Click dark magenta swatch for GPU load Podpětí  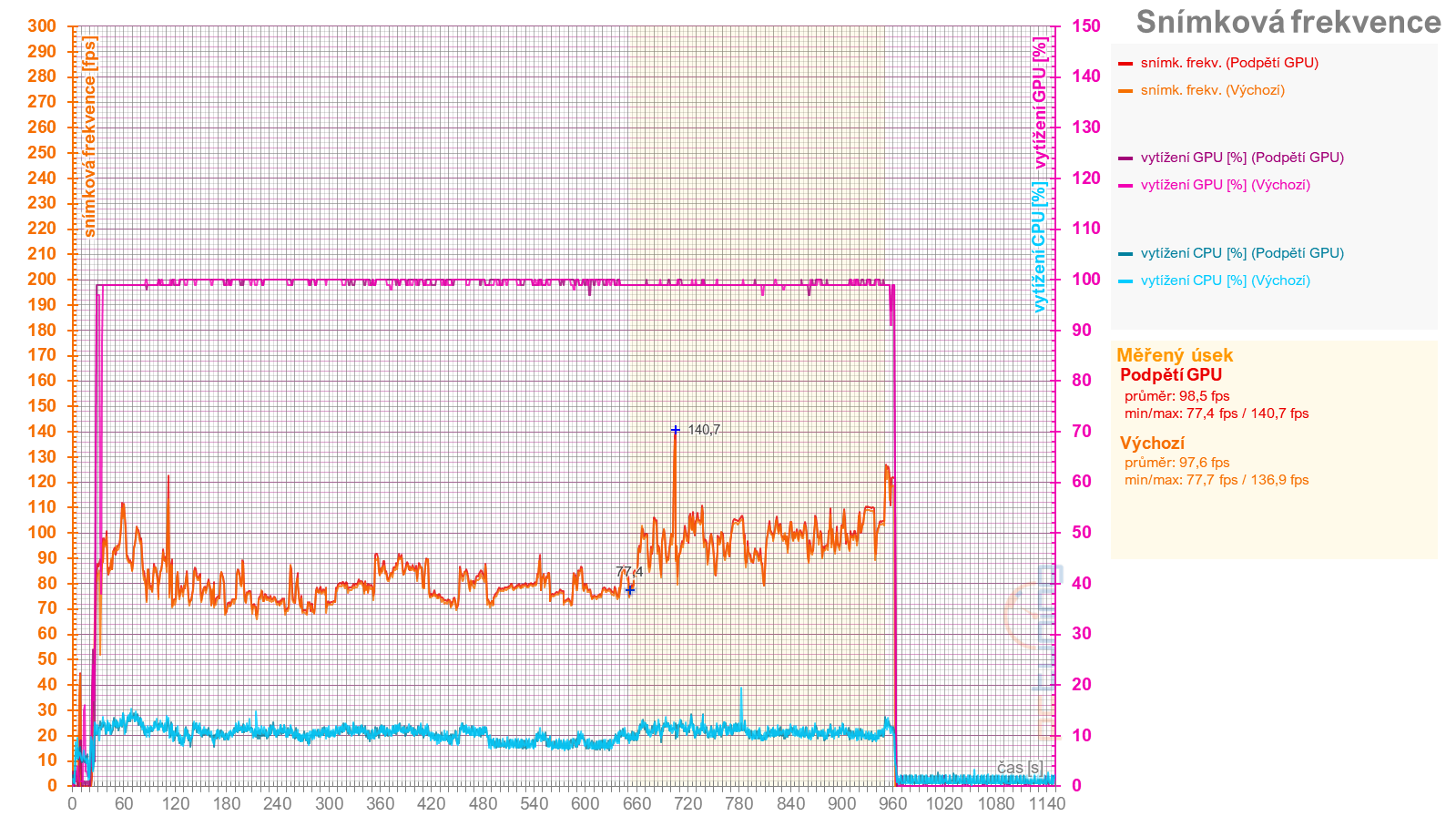pyautogui.click(x=1125, y=158)
